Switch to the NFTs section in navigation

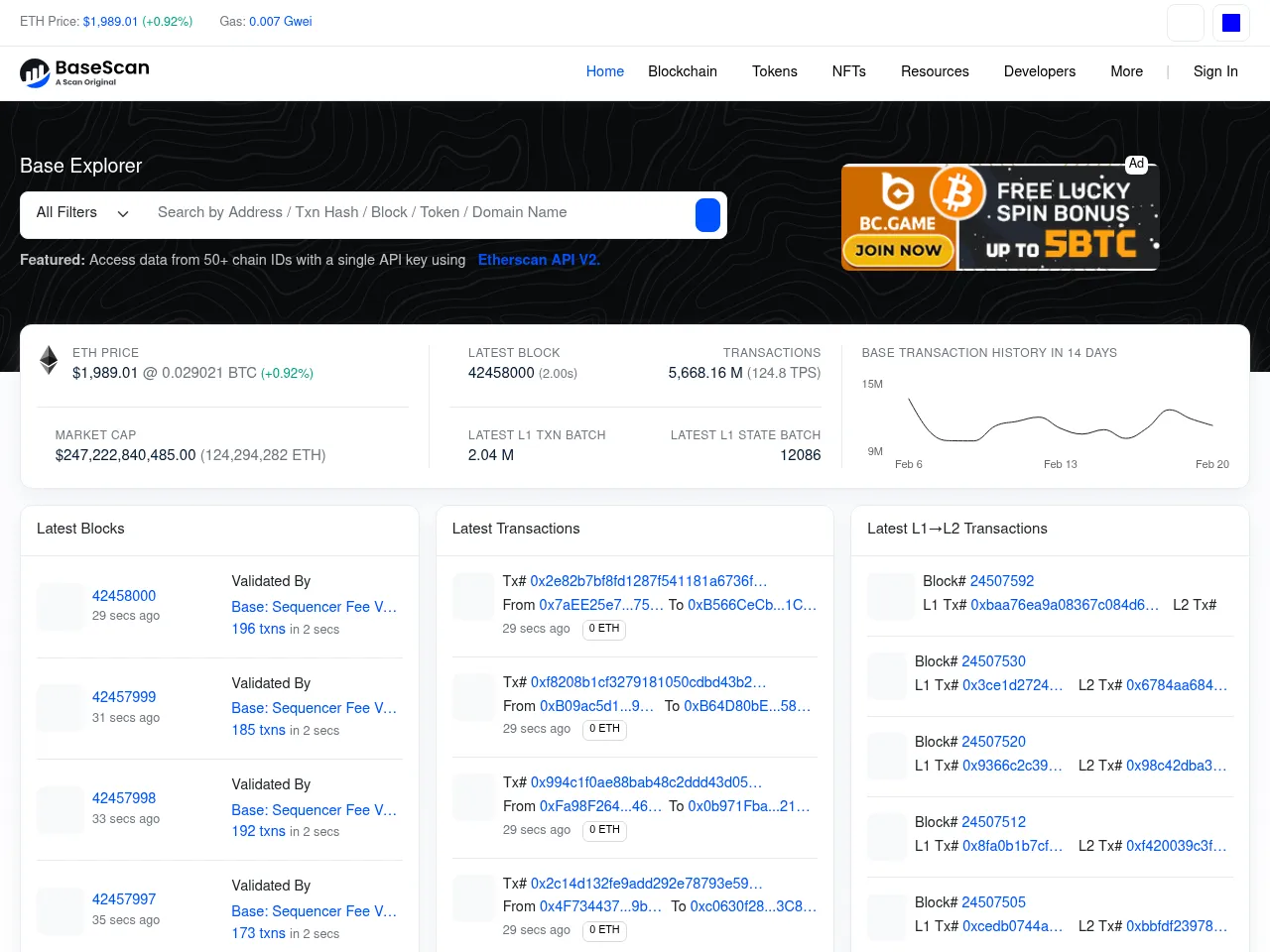848,71
